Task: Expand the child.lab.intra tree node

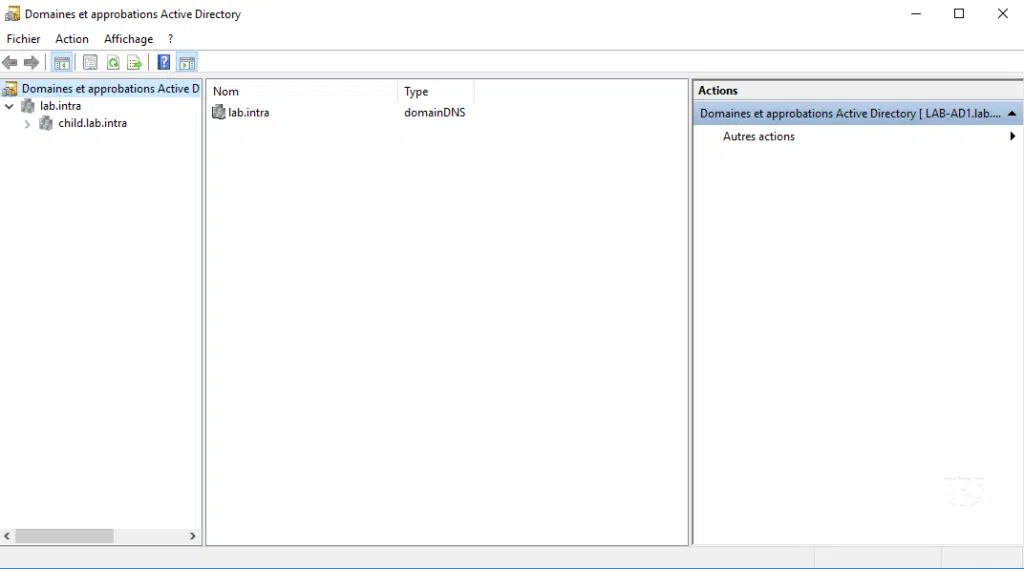Action: [x=27, y=123]
